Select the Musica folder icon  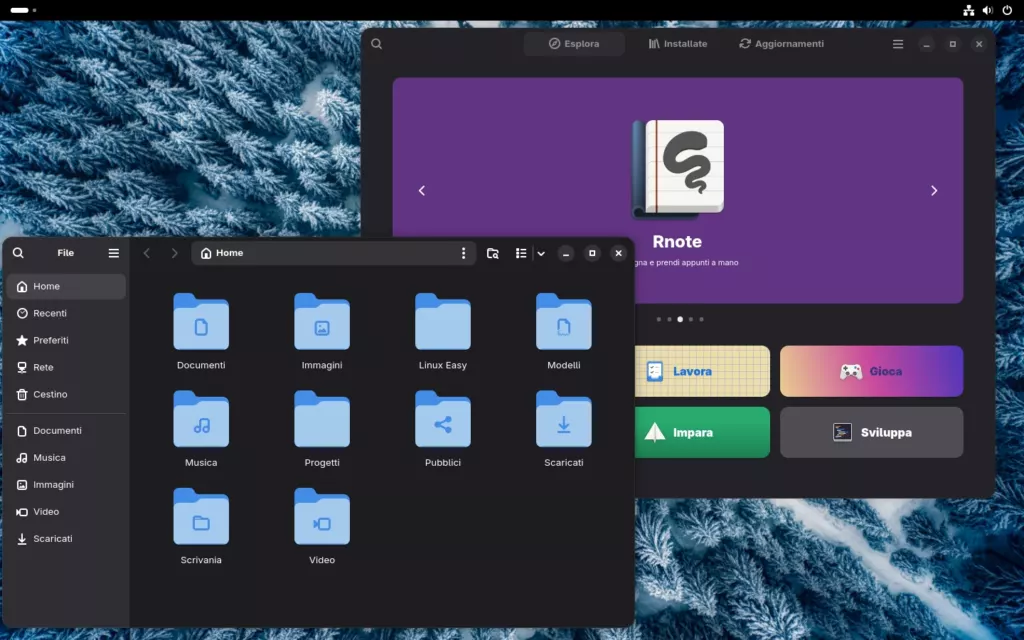[201, 419]
